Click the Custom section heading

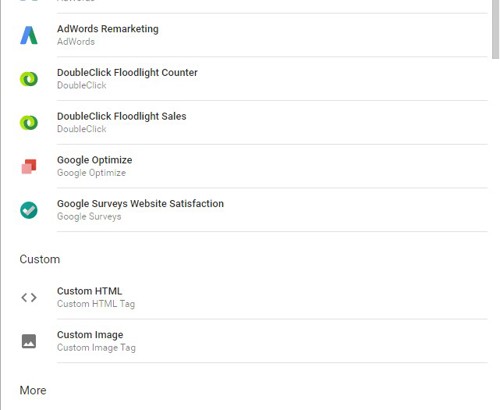pyautogui.click(x=40, y=259)
